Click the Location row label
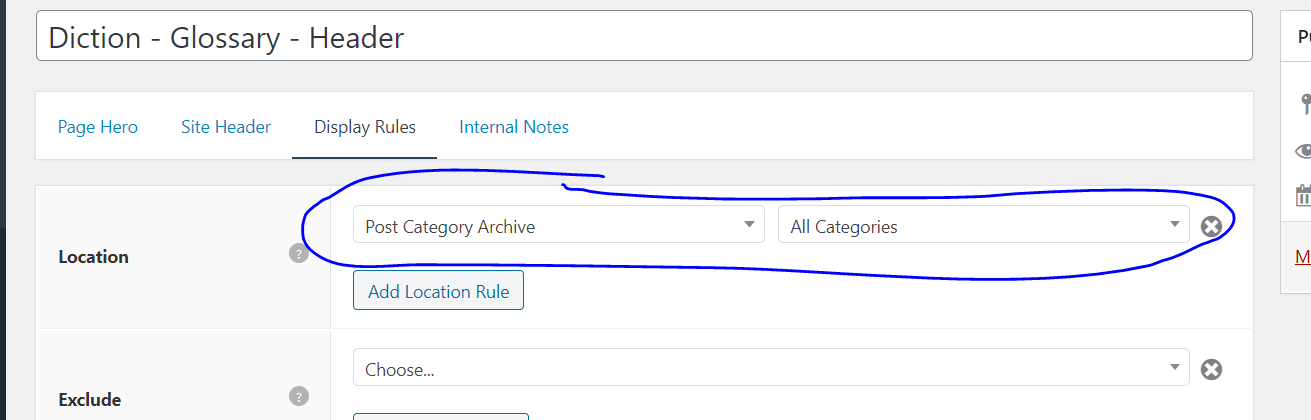The width and height of the screenshot is (1311, 420). [94, 257]
